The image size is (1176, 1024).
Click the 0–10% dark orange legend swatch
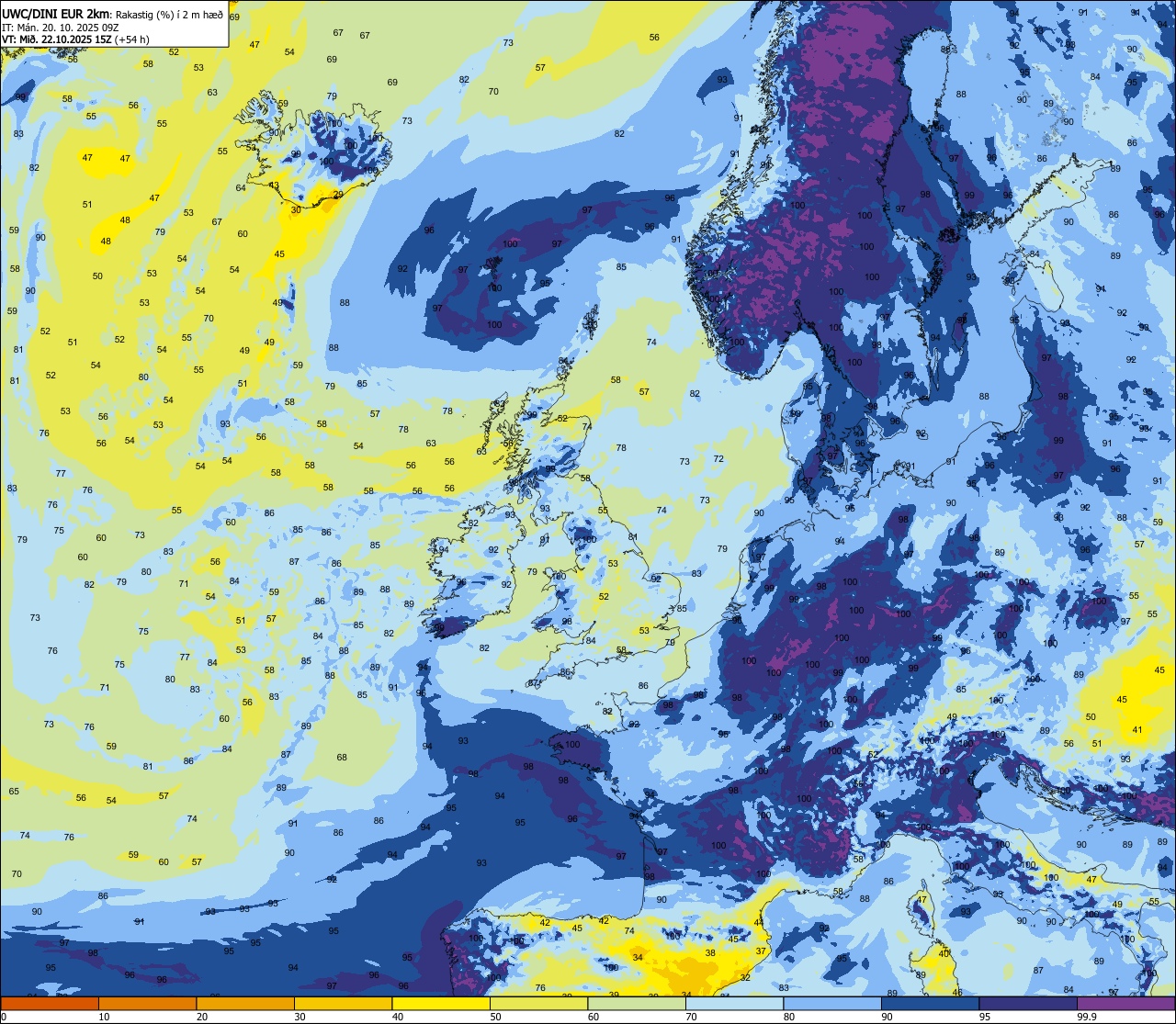coord(50,1003)
